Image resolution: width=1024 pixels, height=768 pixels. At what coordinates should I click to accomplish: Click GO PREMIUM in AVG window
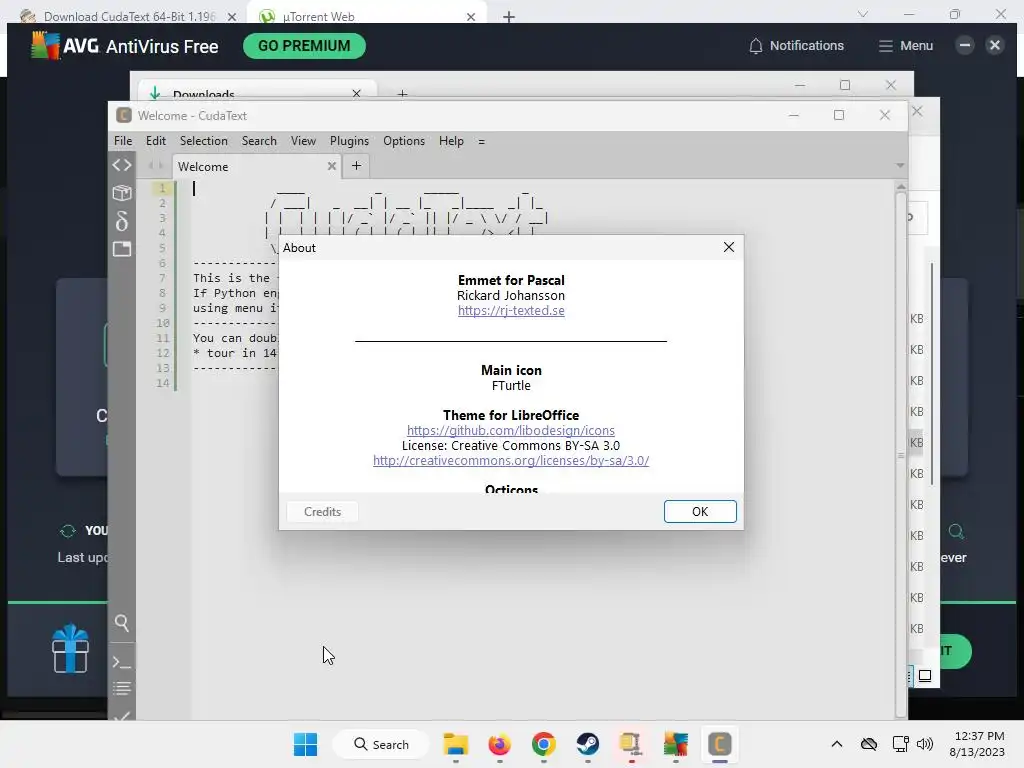304,46
